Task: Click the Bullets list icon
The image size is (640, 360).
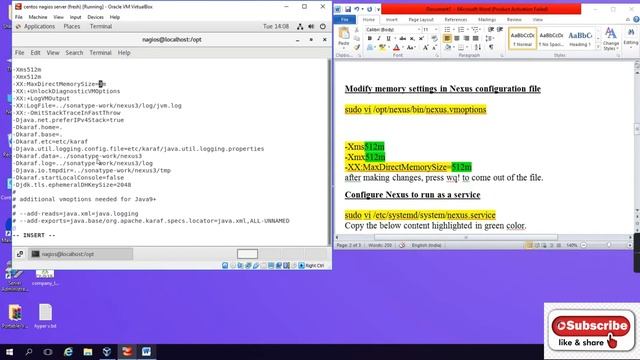Action: [448, 30]
